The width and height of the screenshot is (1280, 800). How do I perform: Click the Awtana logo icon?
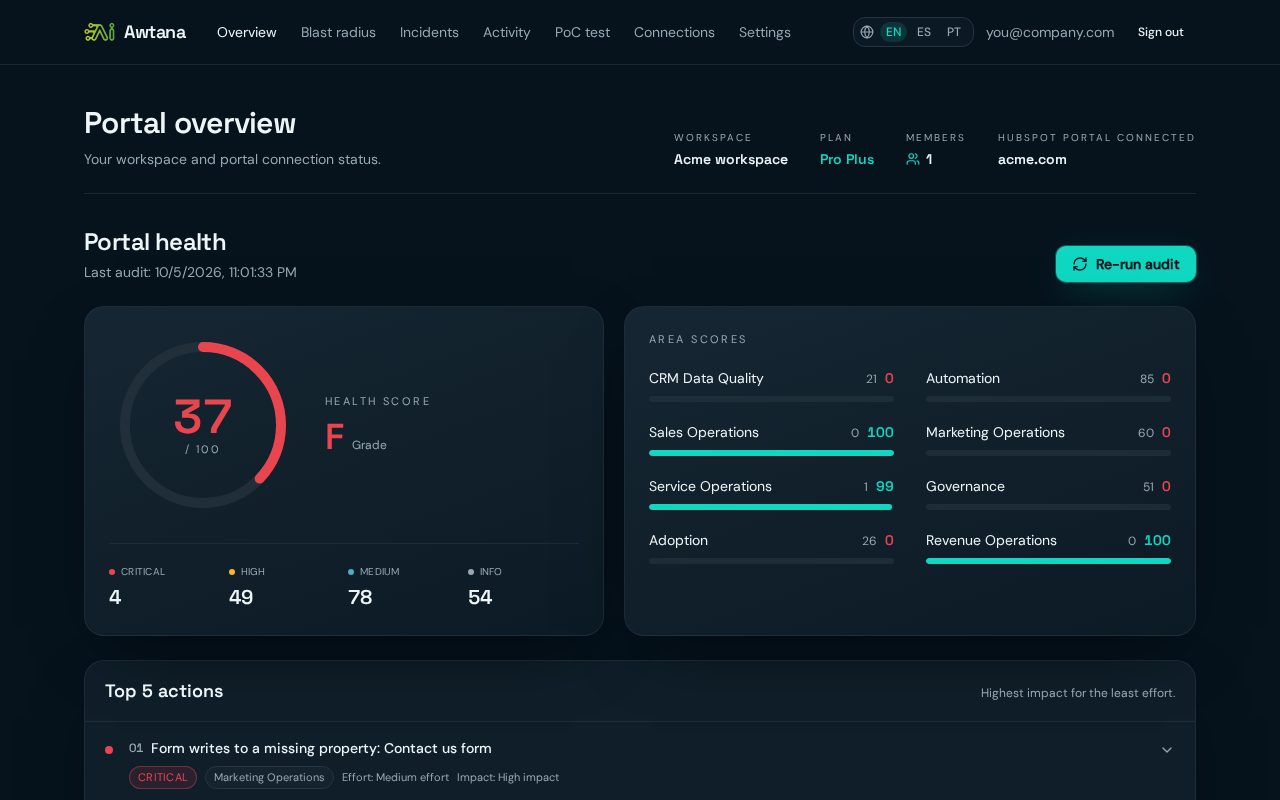pos(99,32)
